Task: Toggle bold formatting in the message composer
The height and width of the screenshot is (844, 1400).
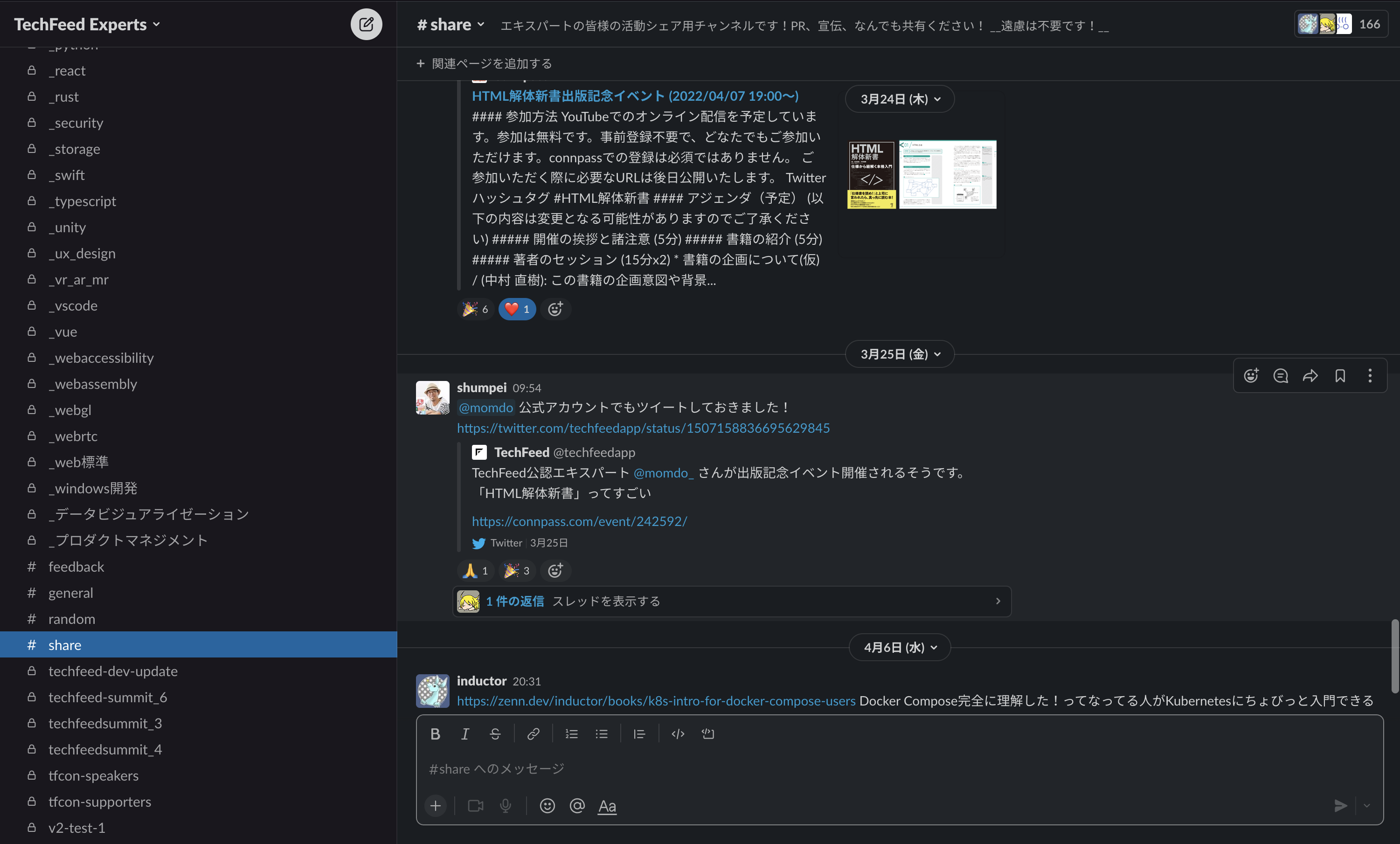Action: [x=435, y=734]
